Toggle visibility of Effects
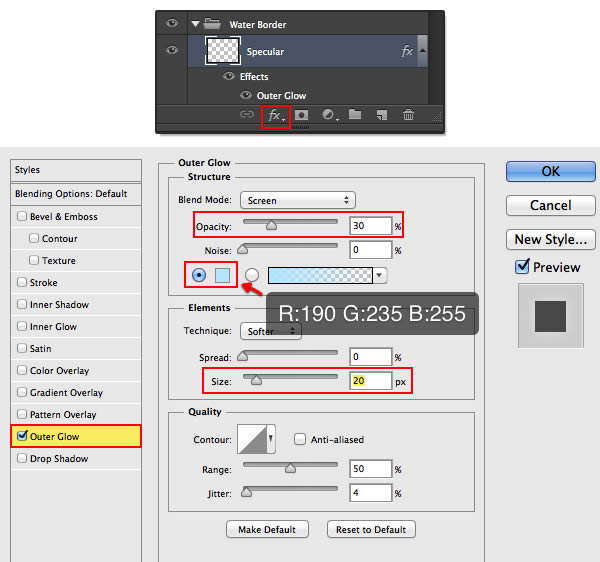The width and height of the screenshot is (600, 562). coord(229,76)
